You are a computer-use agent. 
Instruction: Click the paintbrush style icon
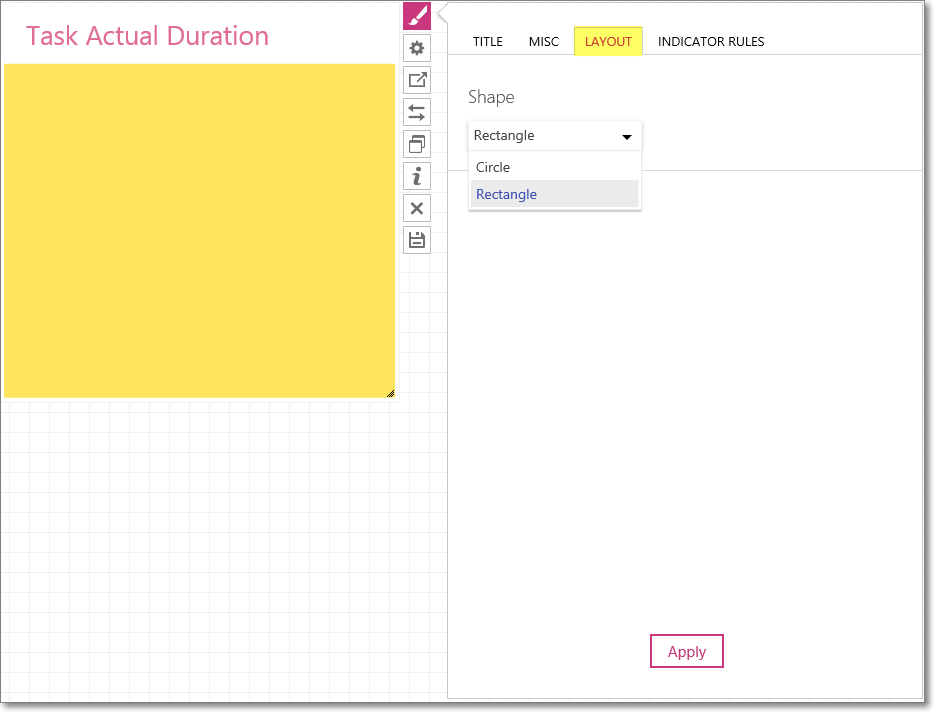417,15
